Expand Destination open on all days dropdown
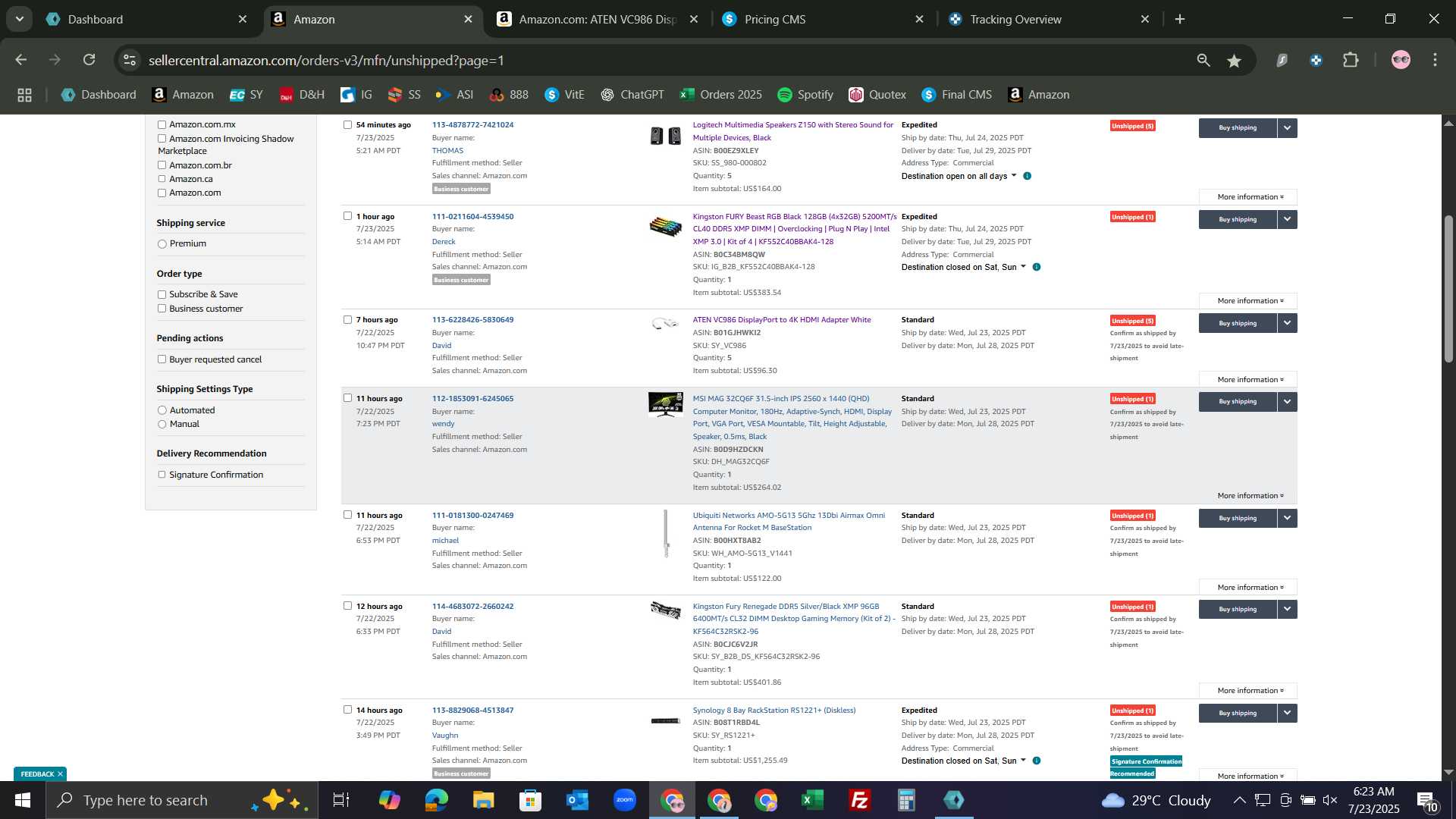This screenshot has height=819, width=1456. coord(959,176)
